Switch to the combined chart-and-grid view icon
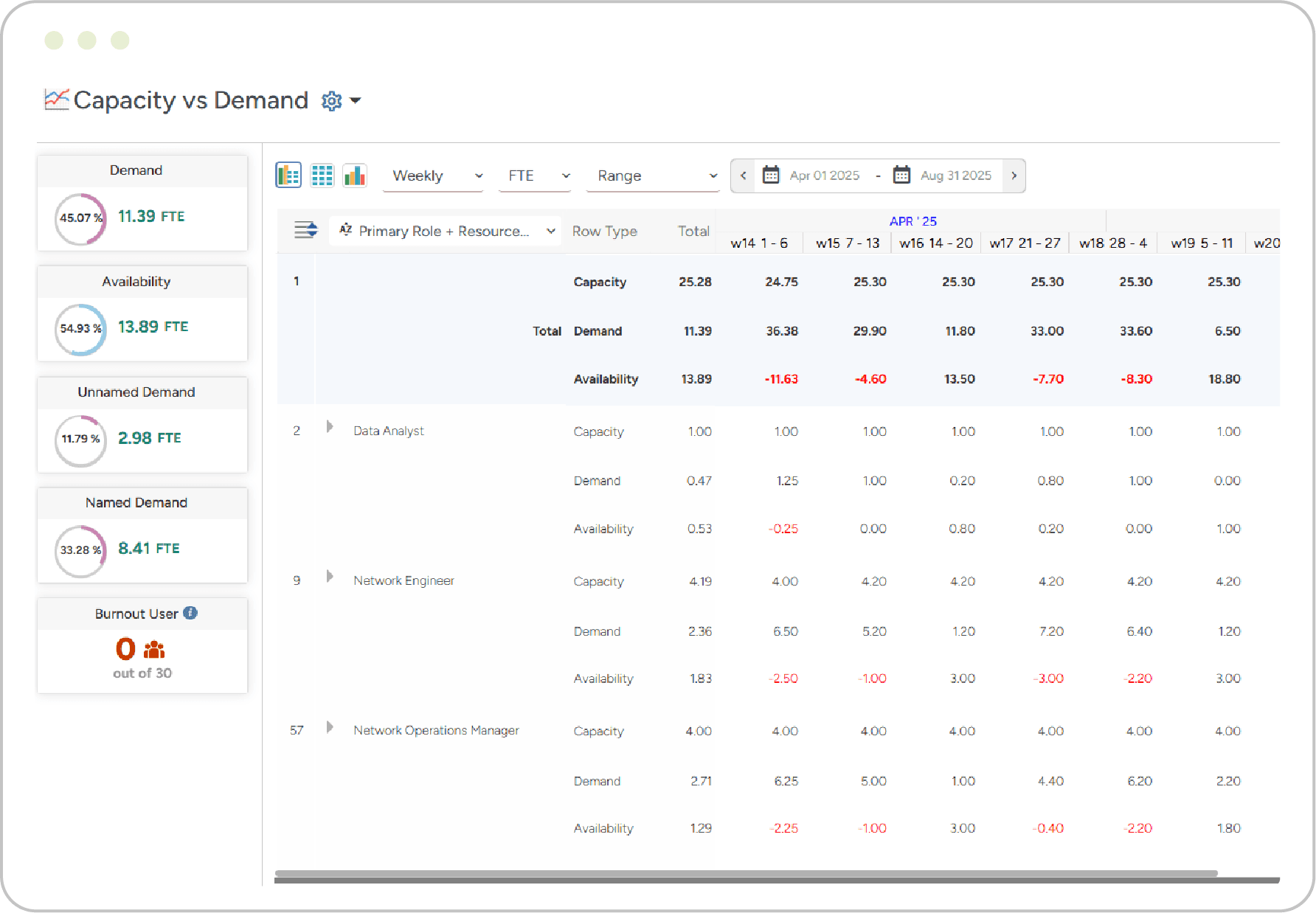 coord(288,176)
